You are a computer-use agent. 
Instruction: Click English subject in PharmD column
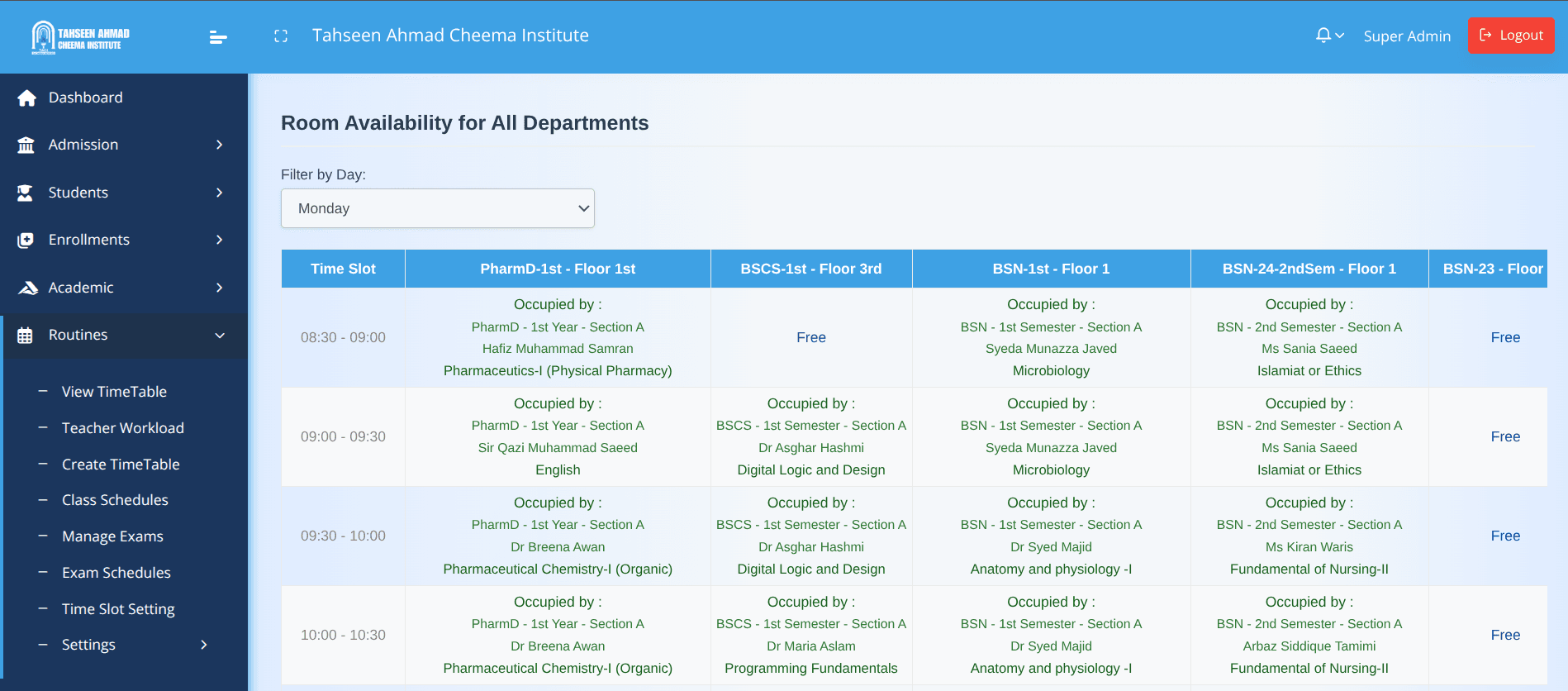point(558,470)
